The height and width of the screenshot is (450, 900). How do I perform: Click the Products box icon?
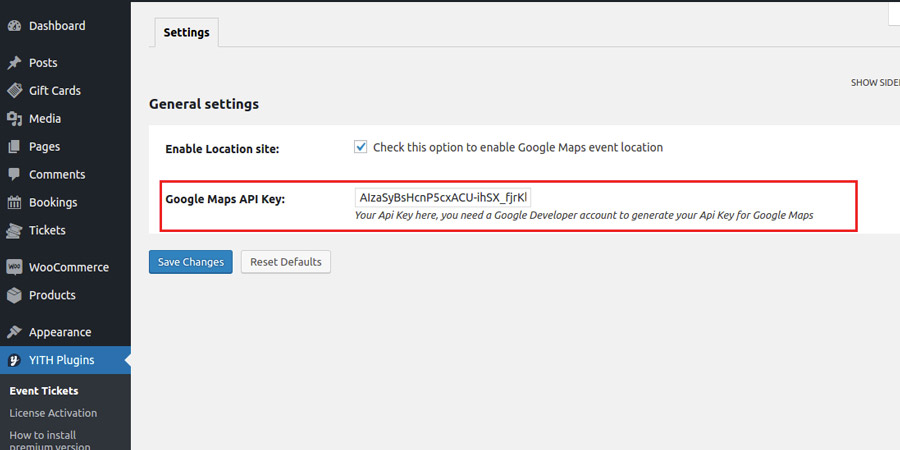[14, 295]
